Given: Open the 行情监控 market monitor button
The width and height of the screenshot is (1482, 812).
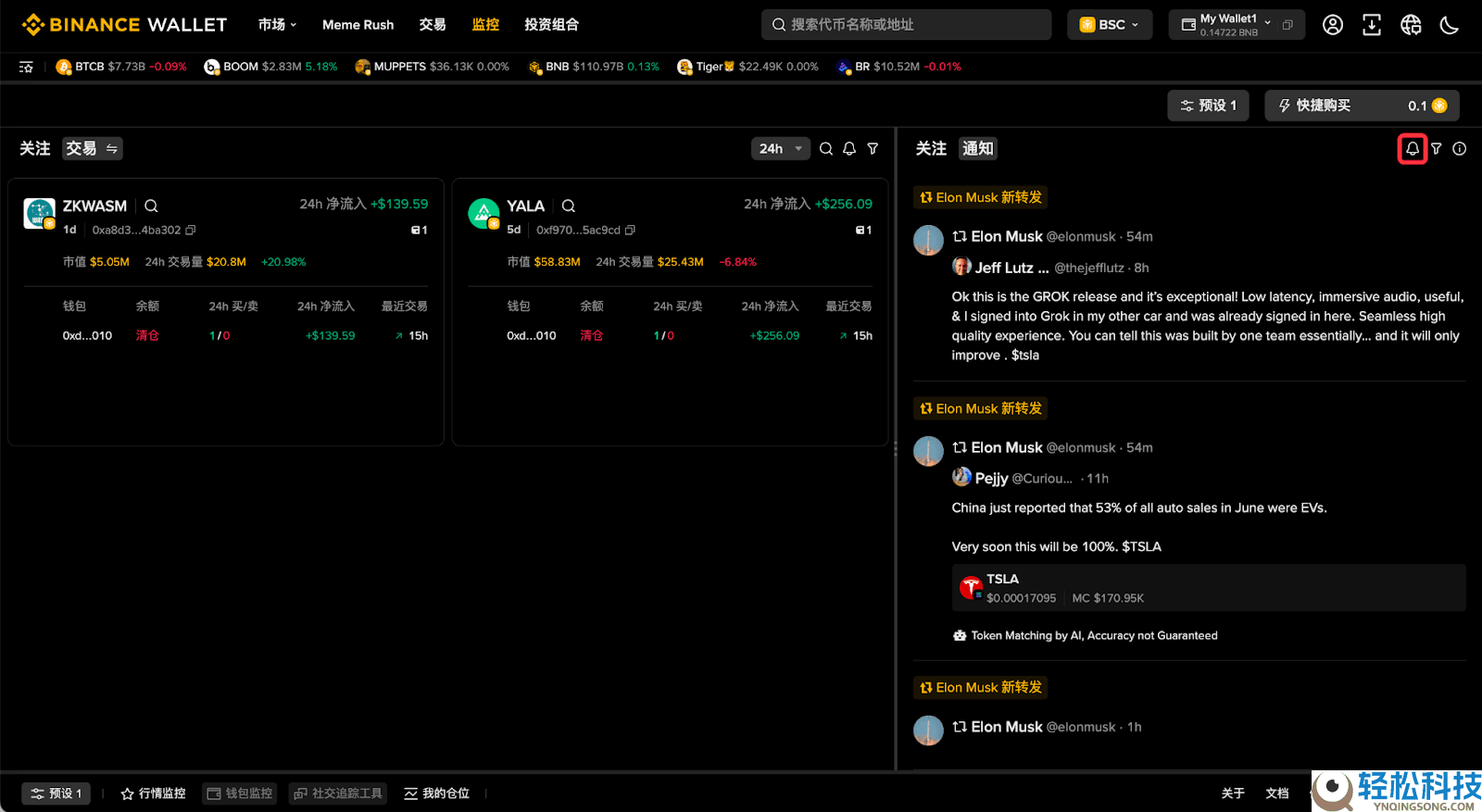Looking at the screenshot, I should click(154, 793).
